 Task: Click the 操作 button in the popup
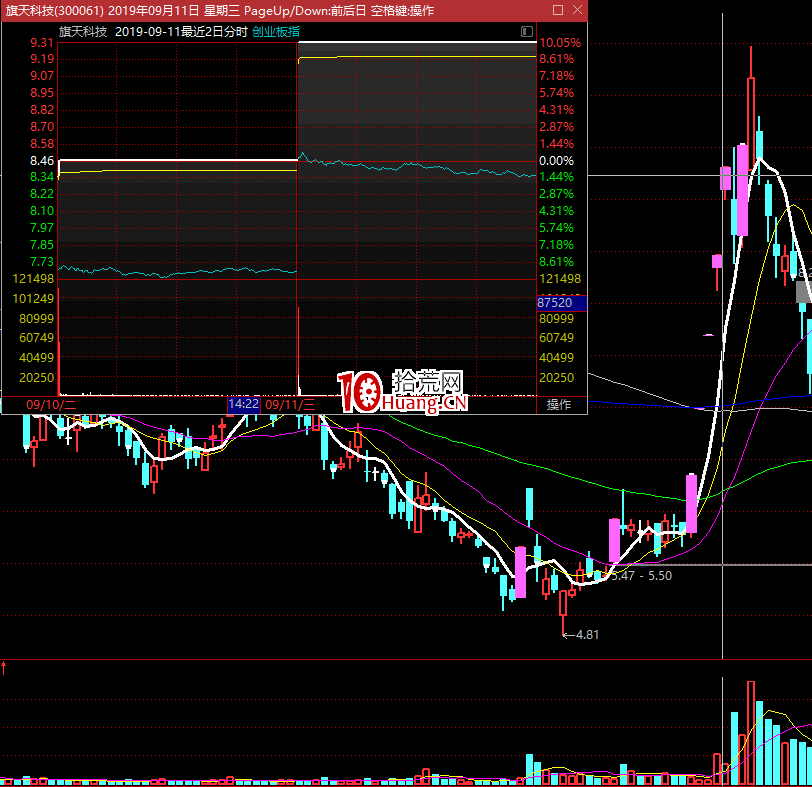[x=559, y=404]
